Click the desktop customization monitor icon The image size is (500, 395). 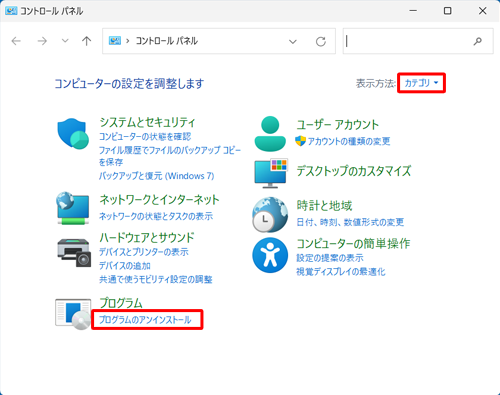click(x=271, y=173)
